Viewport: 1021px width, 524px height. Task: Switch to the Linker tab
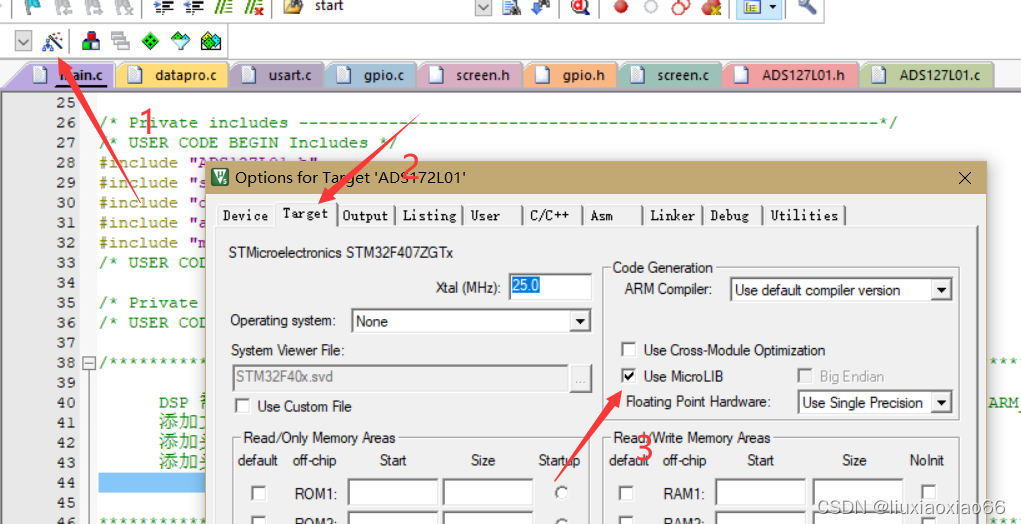(x=673, y=215)
